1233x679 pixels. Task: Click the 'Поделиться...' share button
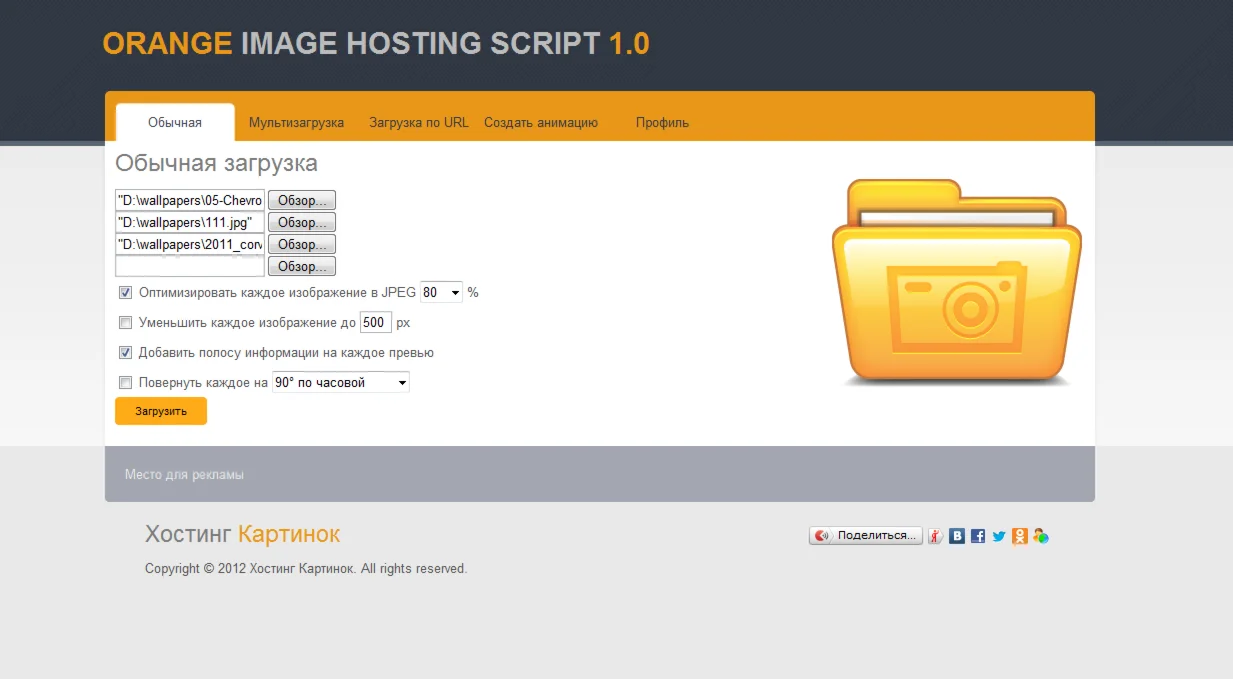pos(866,536)
